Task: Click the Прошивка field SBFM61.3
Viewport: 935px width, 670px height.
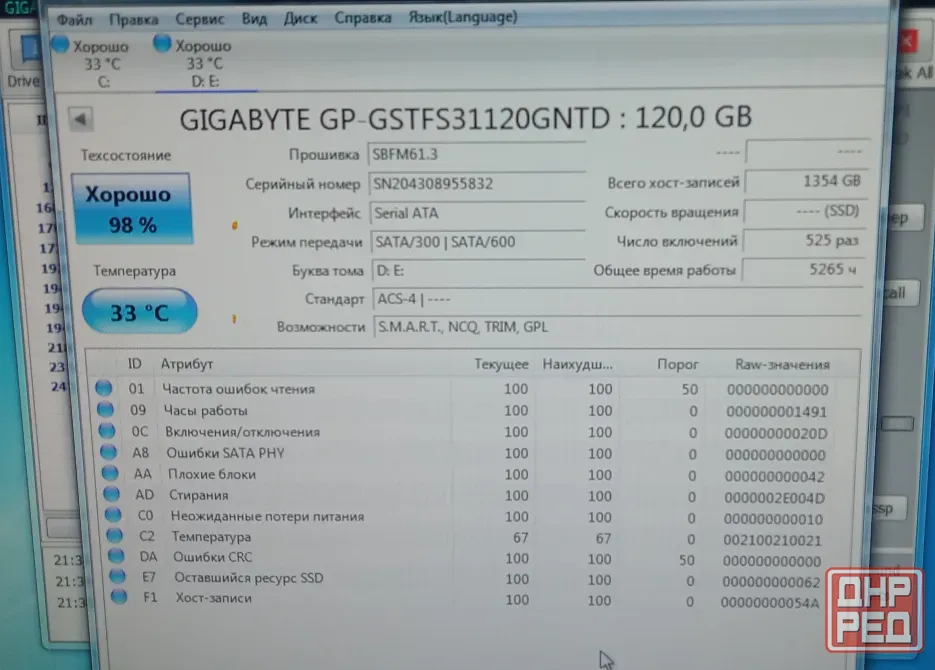Action: [476, 154]
